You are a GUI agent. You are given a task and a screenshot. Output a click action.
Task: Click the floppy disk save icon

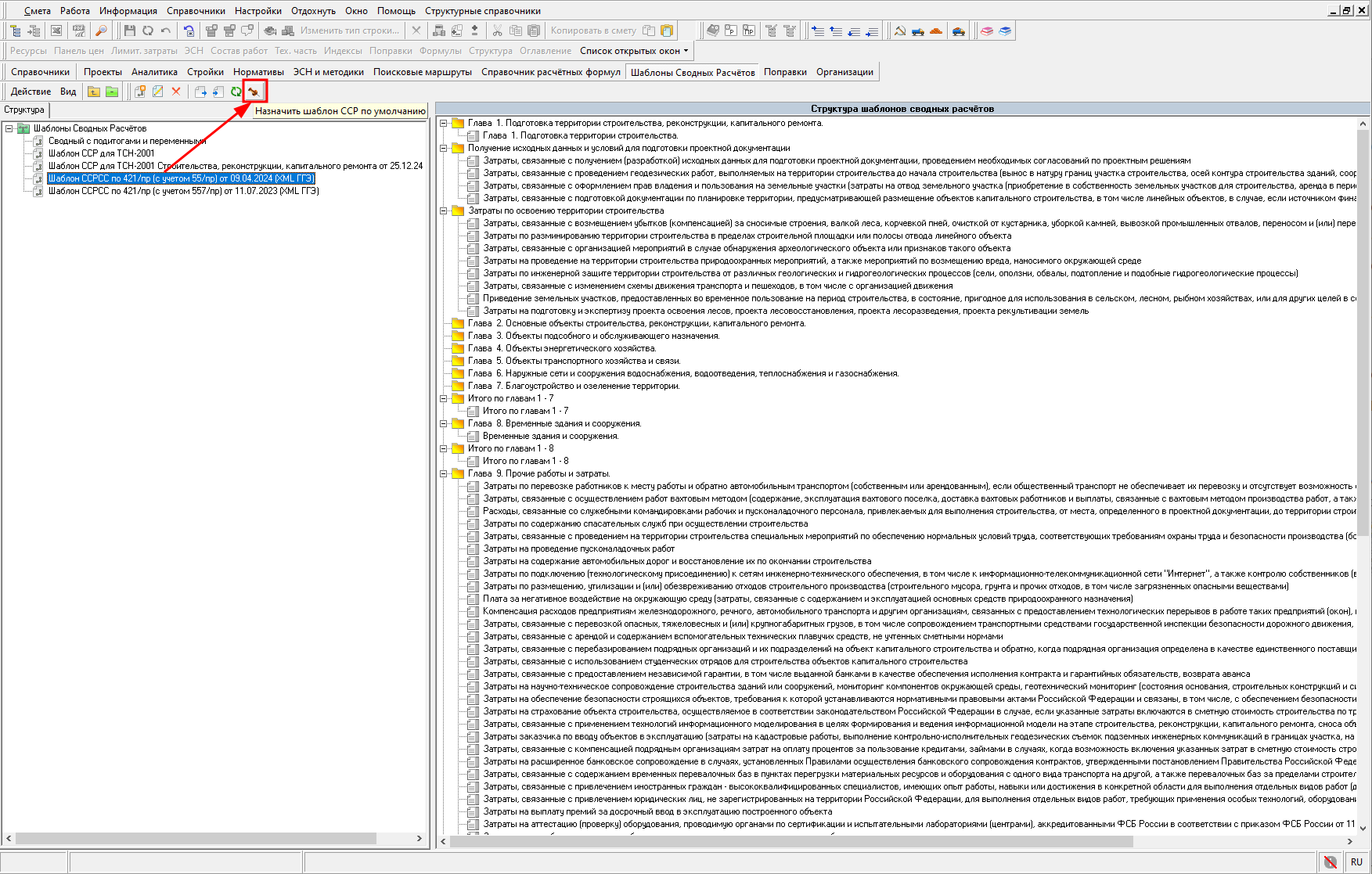click(130, 31)
